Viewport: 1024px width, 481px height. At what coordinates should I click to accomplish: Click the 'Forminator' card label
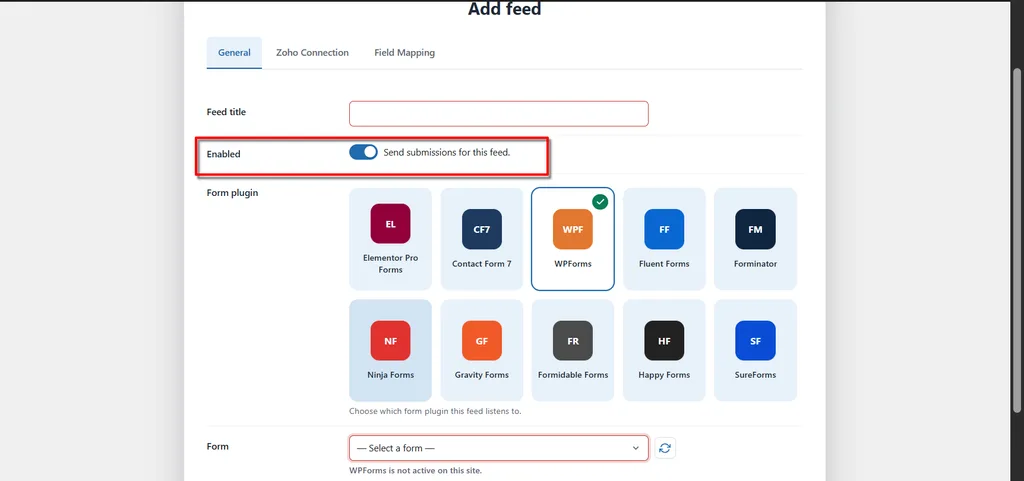pos(755,264)
